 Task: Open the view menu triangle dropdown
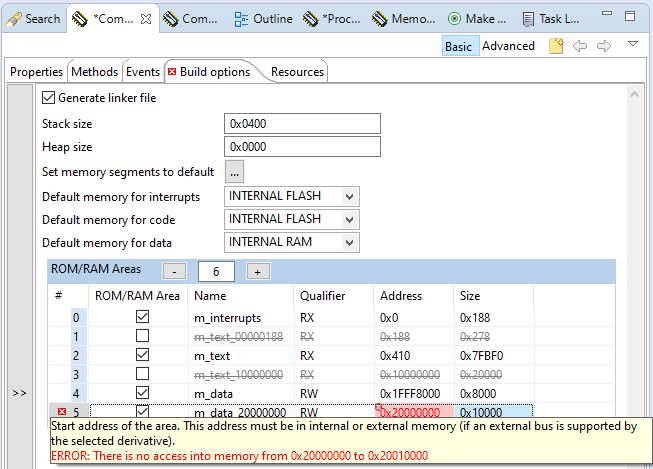click(633, 44)
